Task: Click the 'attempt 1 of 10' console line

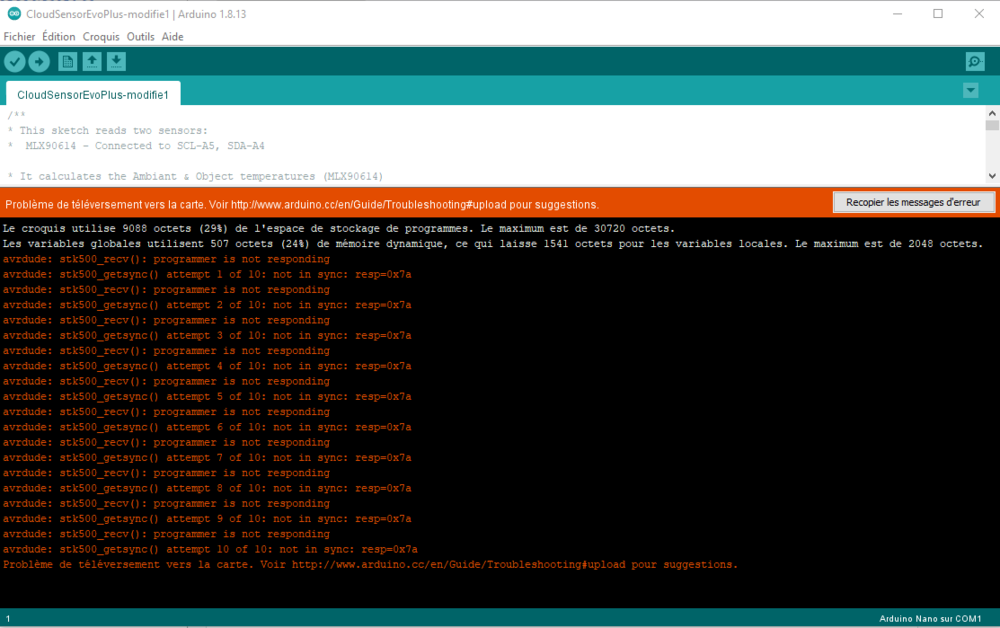Action: tap(207, 274)
